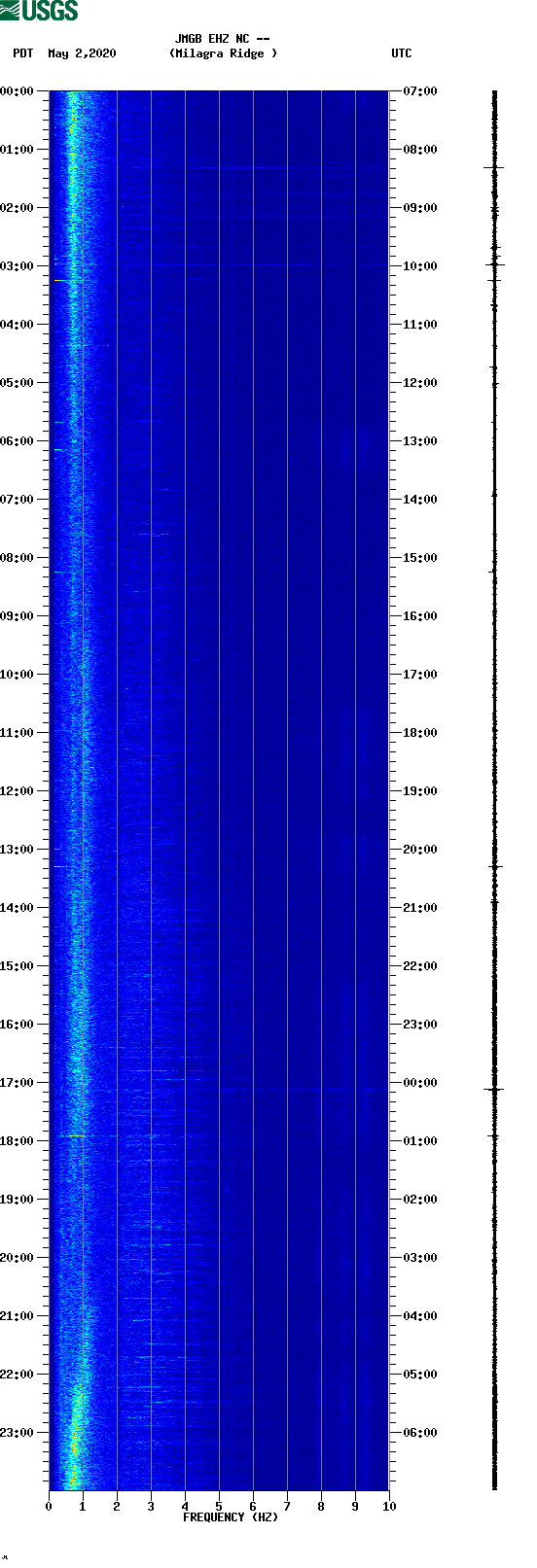Click the 10 frequency tick label
Screen dimensions: 537x1568
click(x=389, y=1507)
